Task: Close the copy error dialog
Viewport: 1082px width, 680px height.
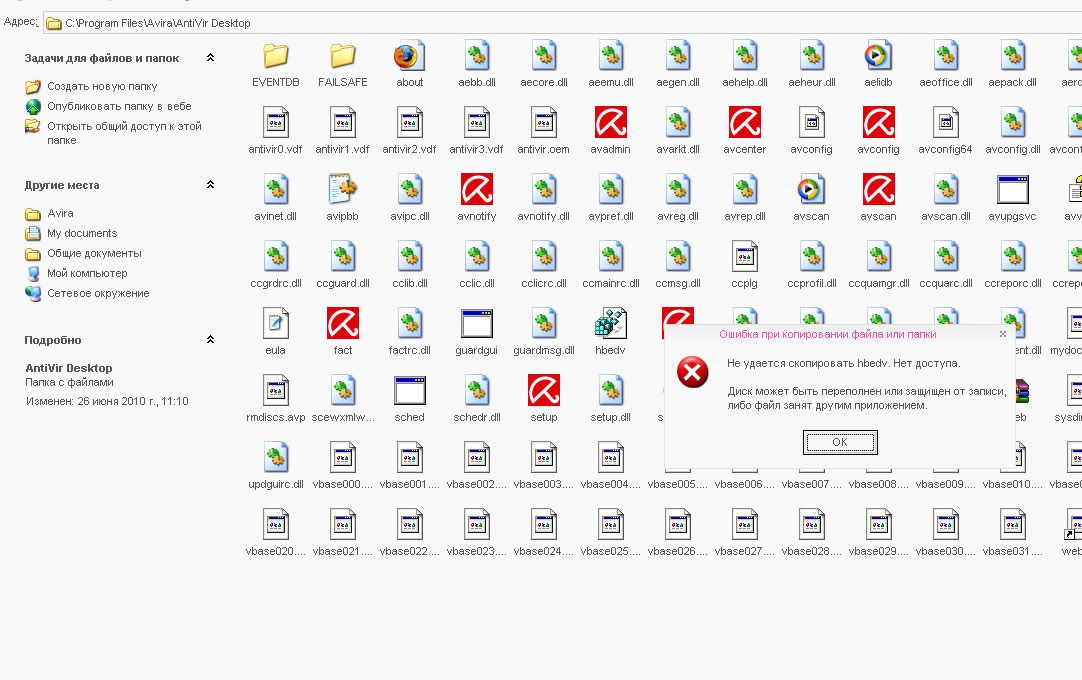Action: (x=1003, y=334)
